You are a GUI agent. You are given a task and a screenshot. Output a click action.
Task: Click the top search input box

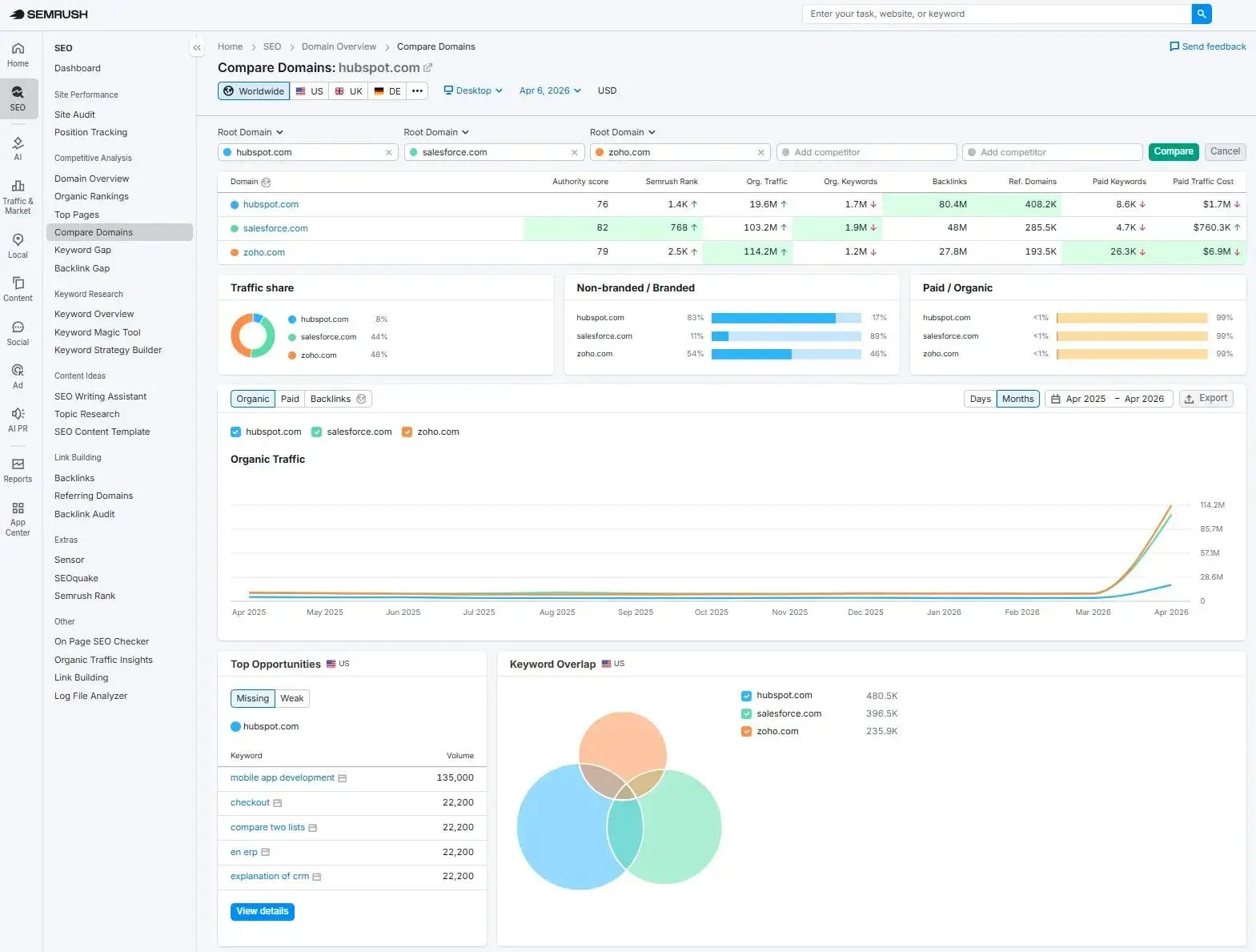tap(997, 14)
